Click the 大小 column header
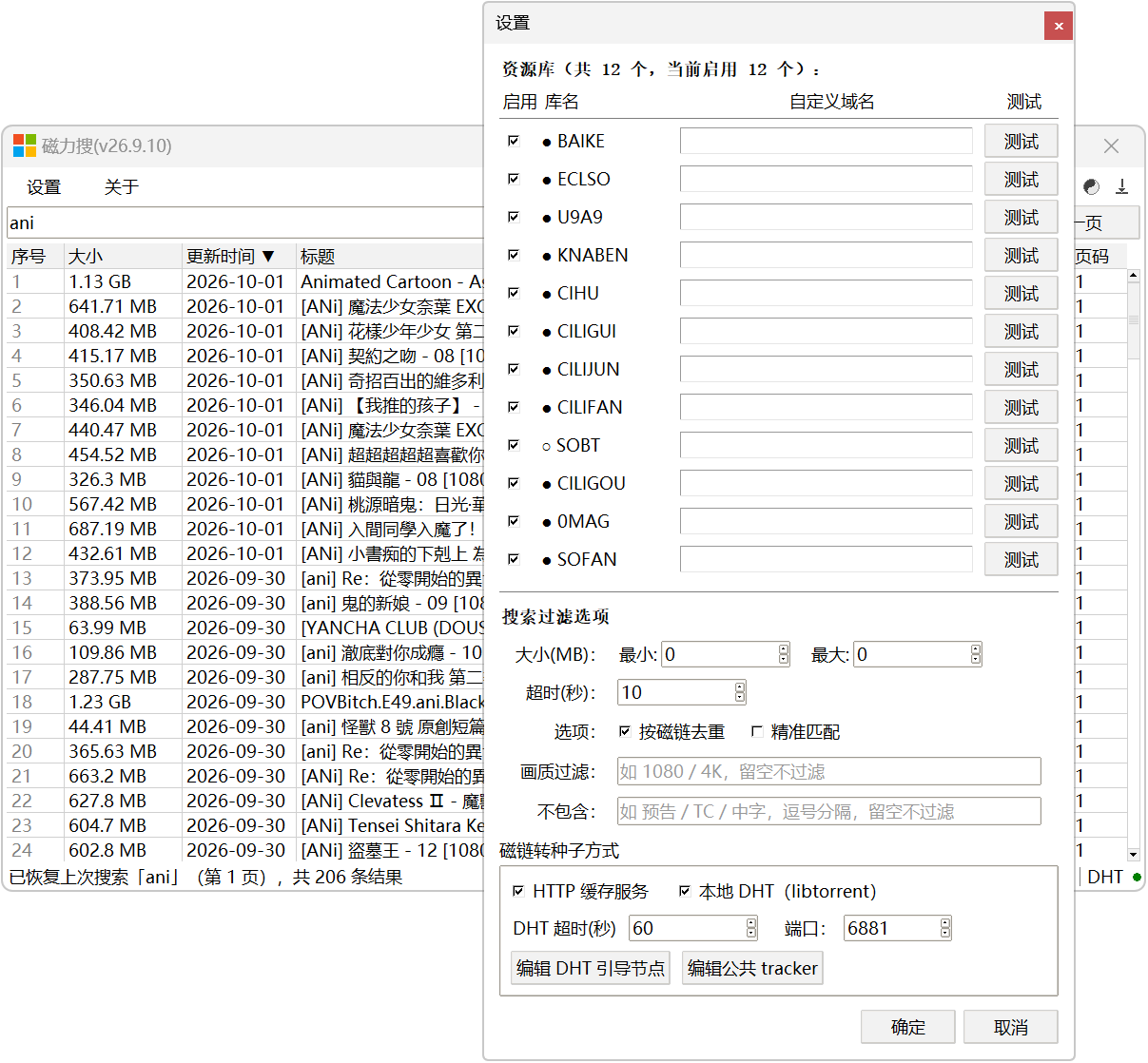 point(123,257)
